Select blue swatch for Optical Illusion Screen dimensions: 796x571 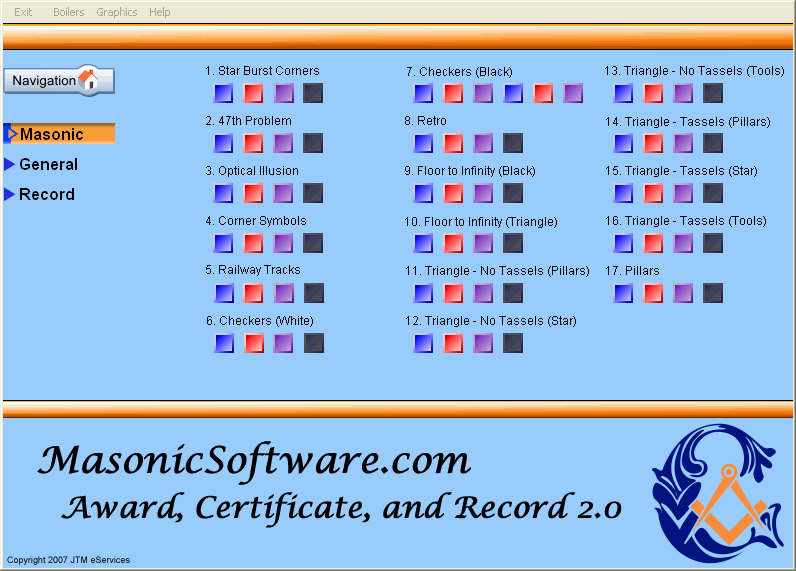[223, 193]
